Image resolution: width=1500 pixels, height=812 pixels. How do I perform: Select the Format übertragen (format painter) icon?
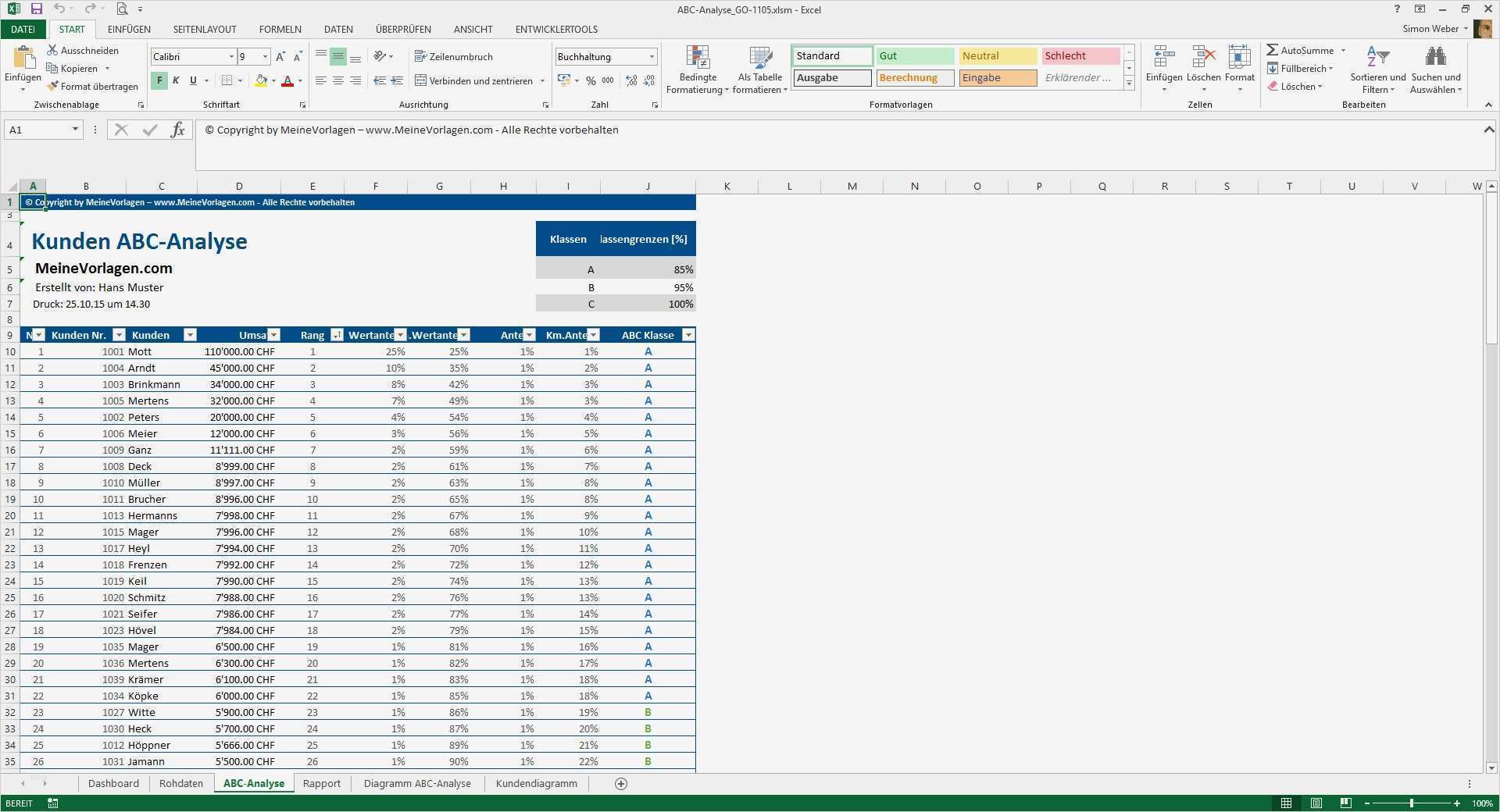(x=54, y=86)
